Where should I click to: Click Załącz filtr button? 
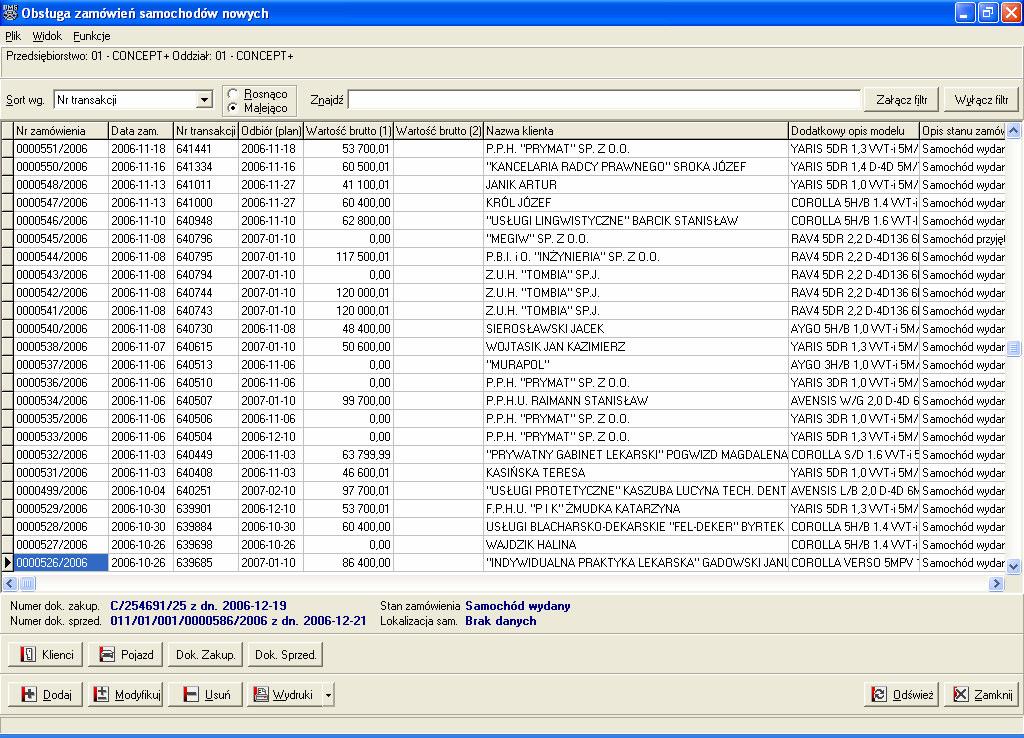coord(901,99)
